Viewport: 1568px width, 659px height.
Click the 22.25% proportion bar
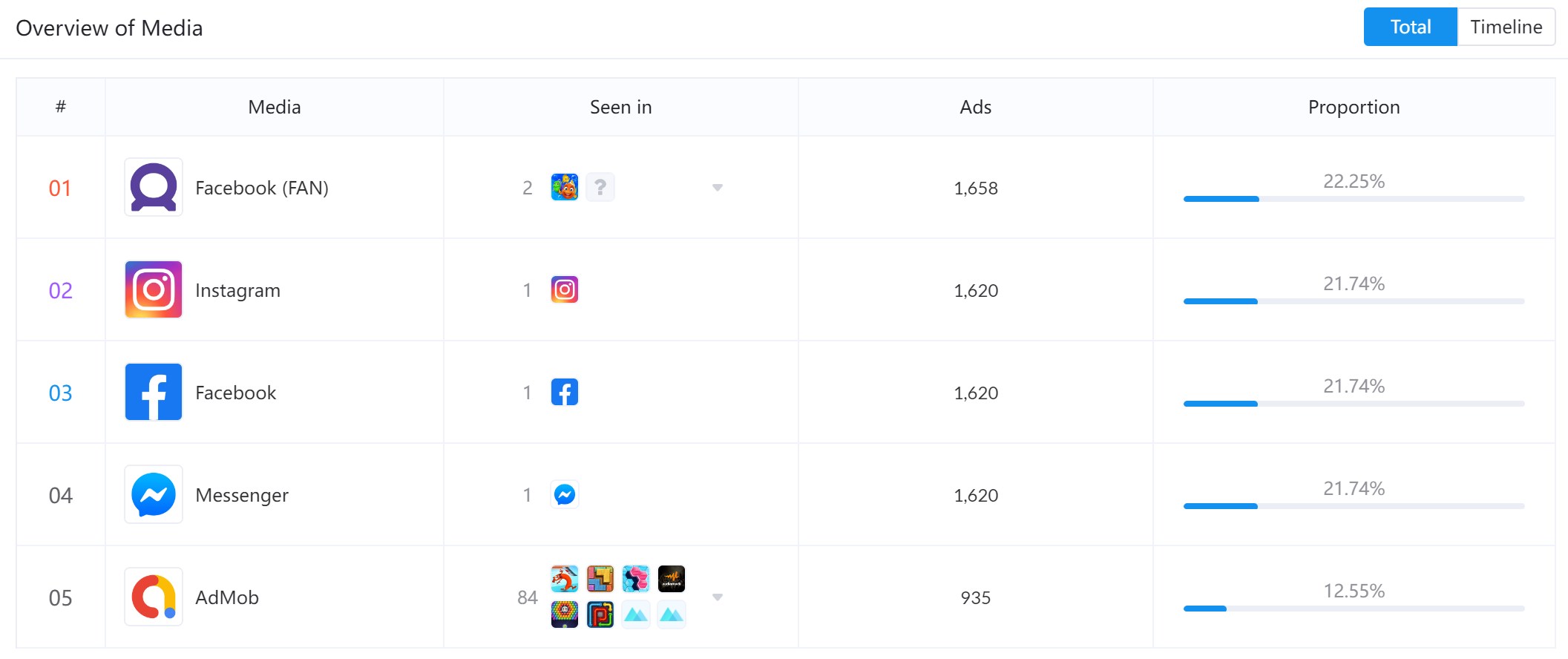[x=1354, y=199]
